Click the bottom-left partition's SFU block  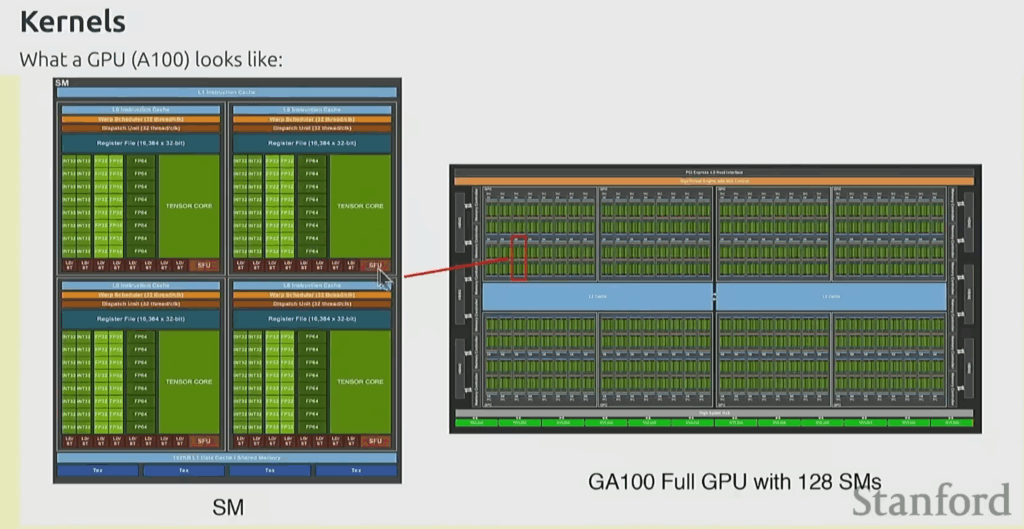click(x=204, y=441)
